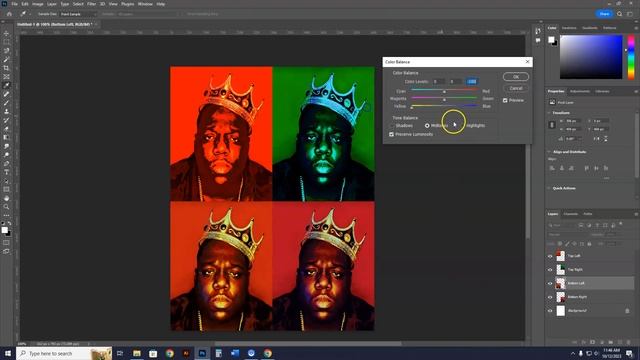Click the rainbow hue strip in Color panel

pyautogui.click(x=631, y=57)
